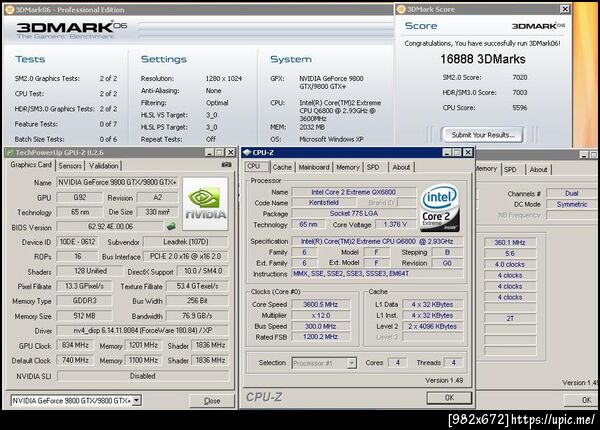Click the Bandwidth value 76.9 GB/s
Image resolution: width=600 pixels, height=430 pixels.
[197, 316]
